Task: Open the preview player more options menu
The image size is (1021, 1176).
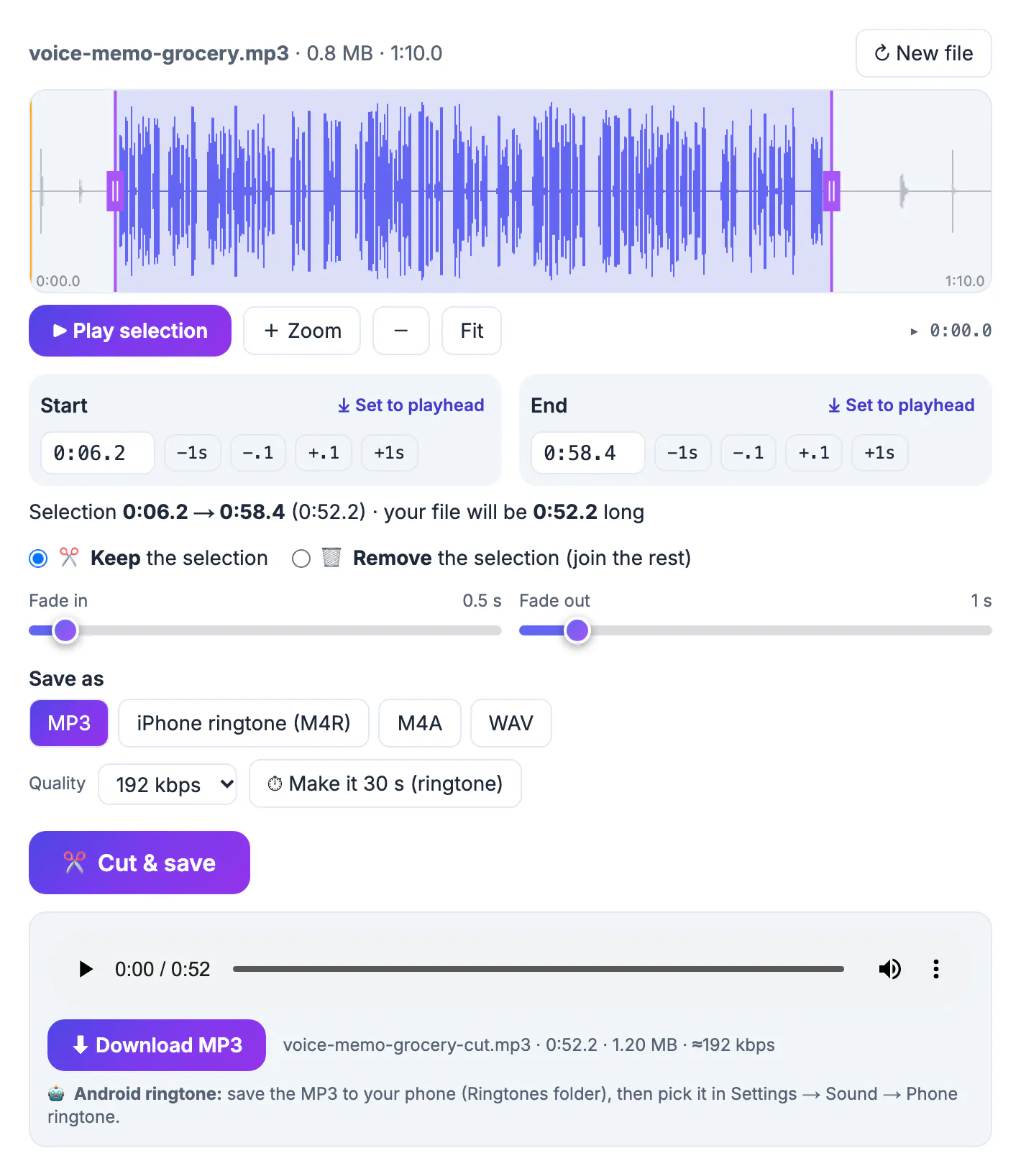Action: (x=936, y=969)
